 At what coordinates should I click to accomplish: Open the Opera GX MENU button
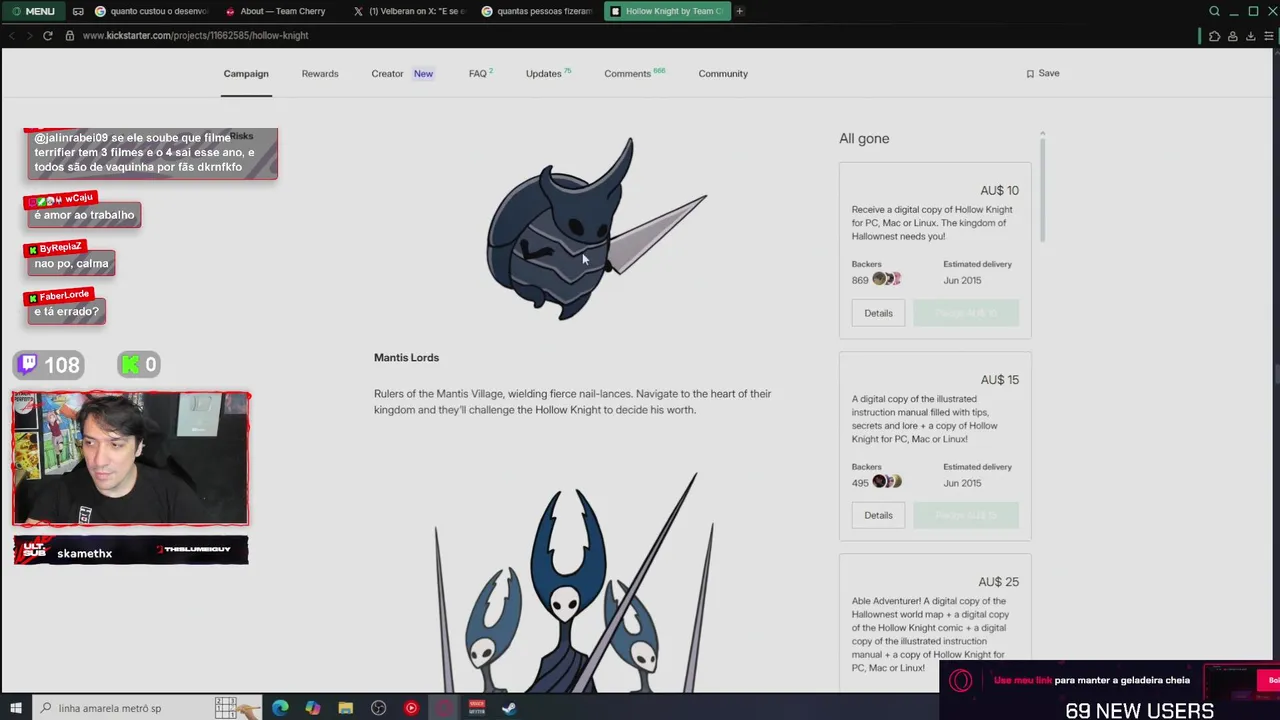tap(34, 11)
